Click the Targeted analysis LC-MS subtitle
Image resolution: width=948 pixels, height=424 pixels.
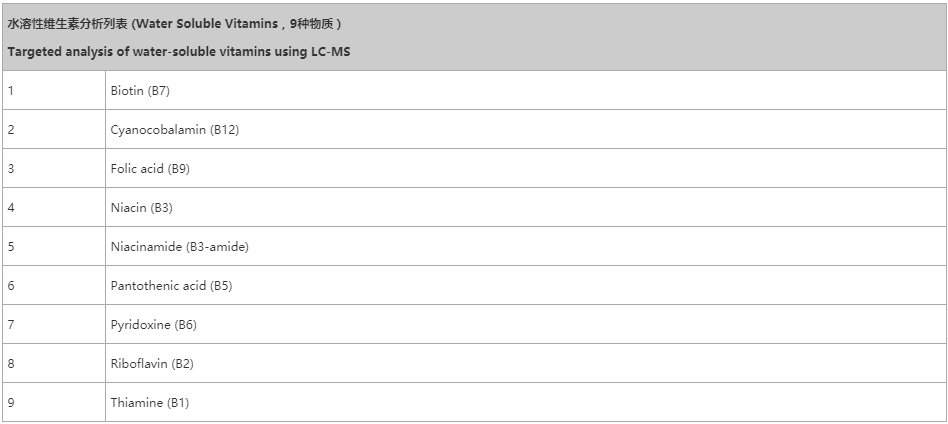178,51
